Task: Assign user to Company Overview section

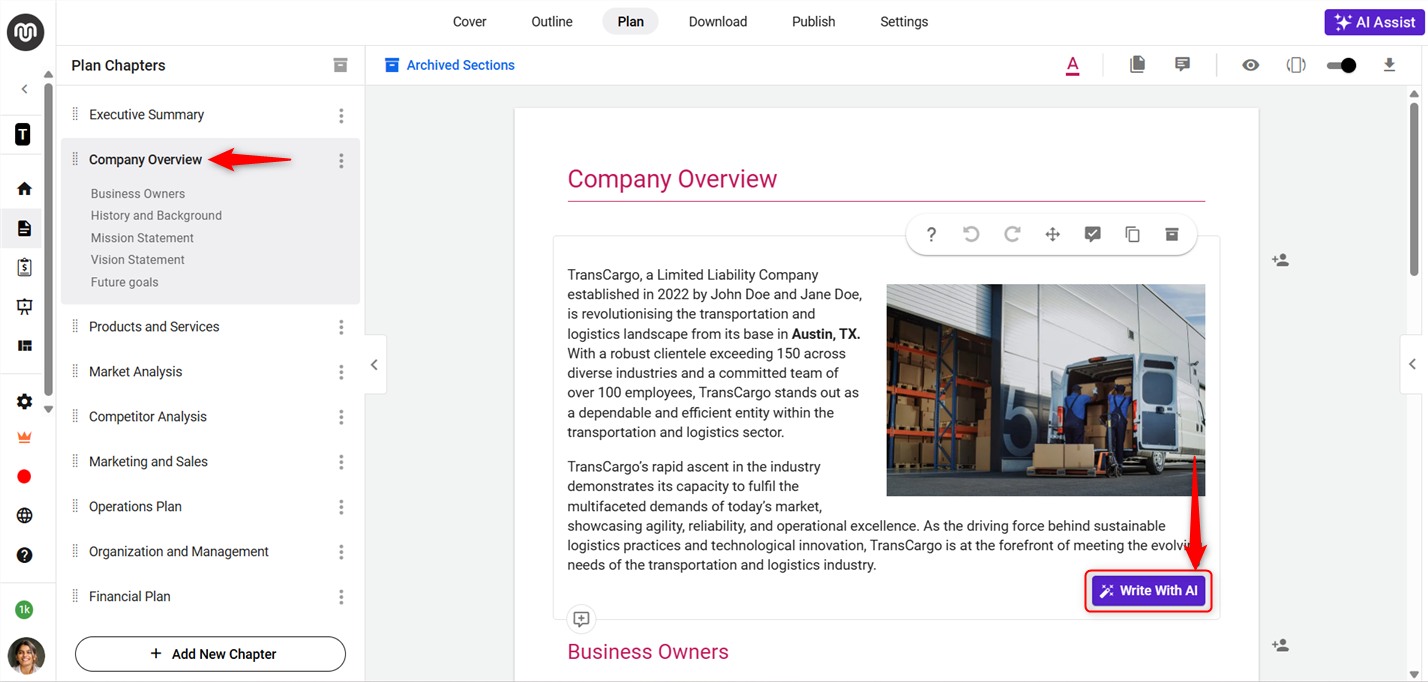Action: coord(1280,260)
